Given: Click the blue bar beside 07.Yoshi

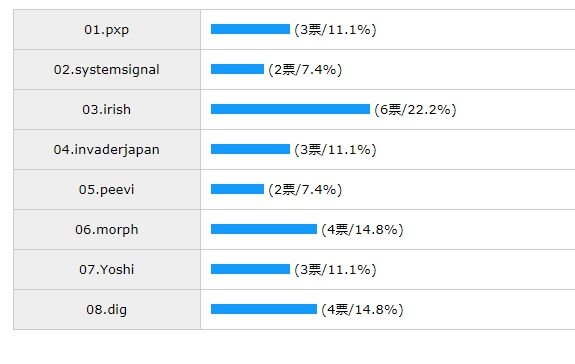Looking at the screenshot, I should click(x=250, y=269).
